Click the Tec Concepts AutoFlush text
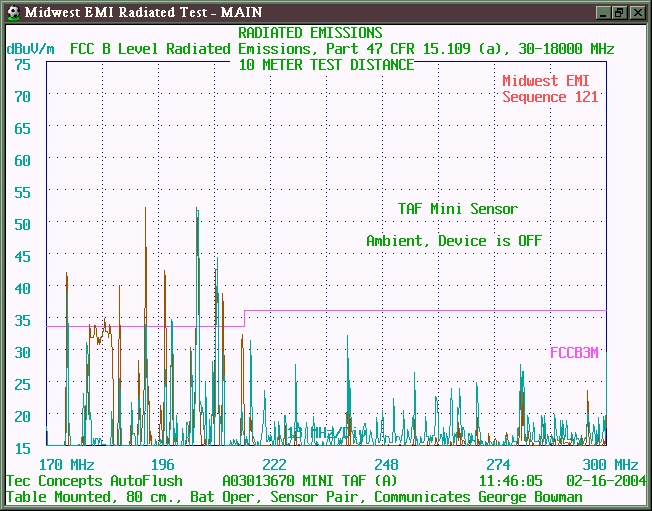This screenshot has width=652, height=511. (94, 480)
